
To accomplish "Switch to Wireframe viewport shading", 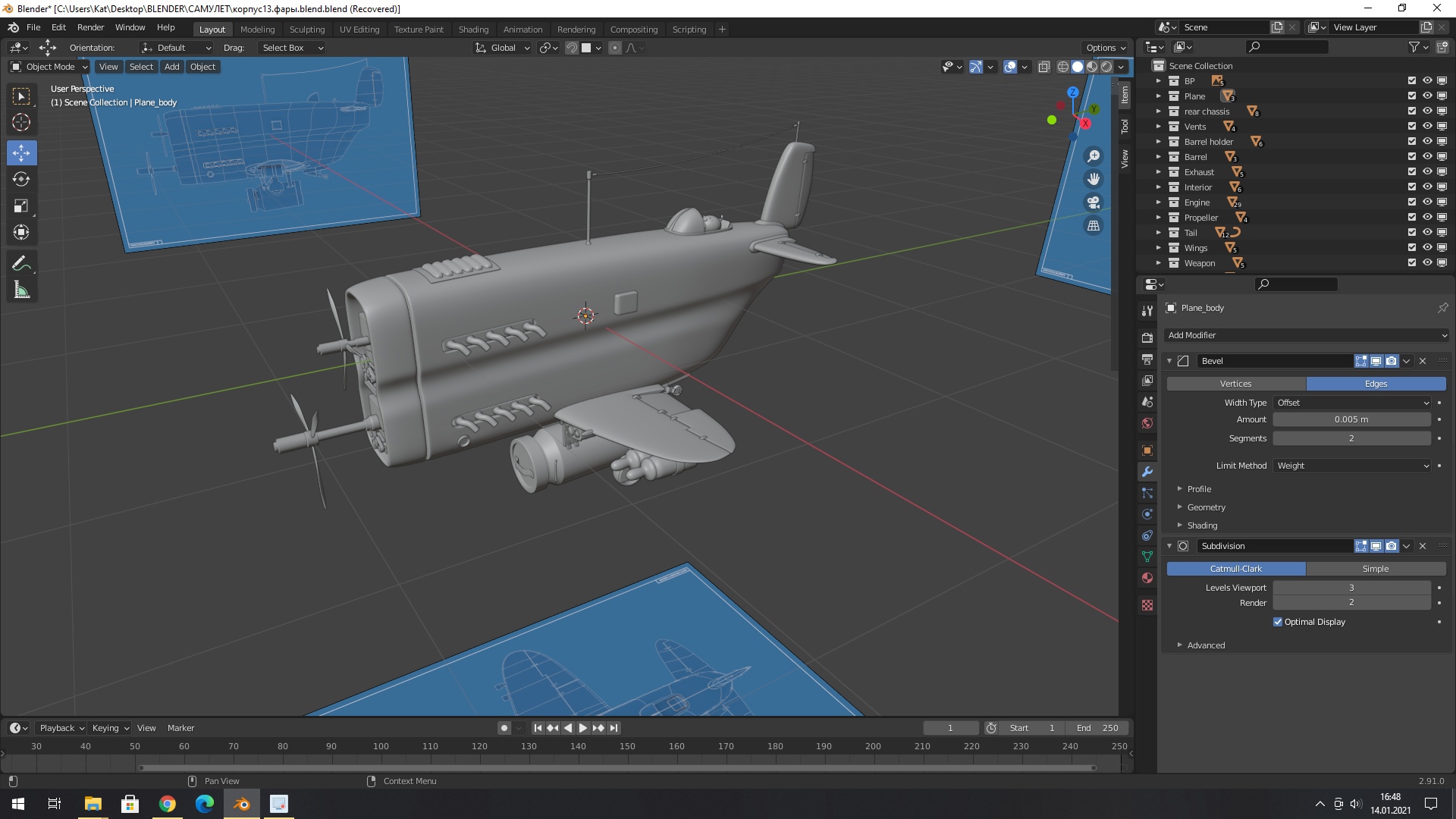I will [x=1063, y=67].
